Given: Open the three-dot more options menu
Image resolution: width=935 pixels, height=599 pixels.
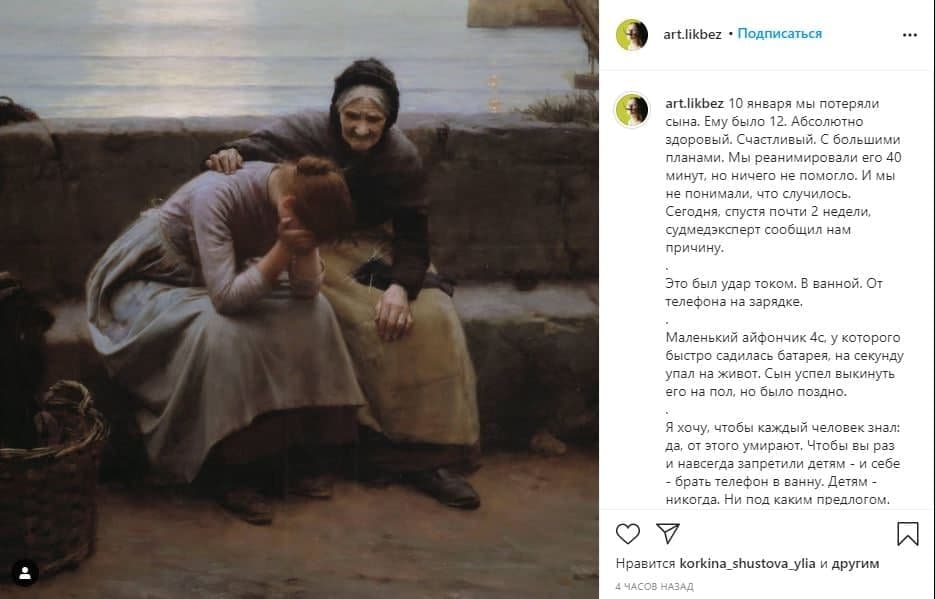Looking at the screenshot, I should click(909, 35).
